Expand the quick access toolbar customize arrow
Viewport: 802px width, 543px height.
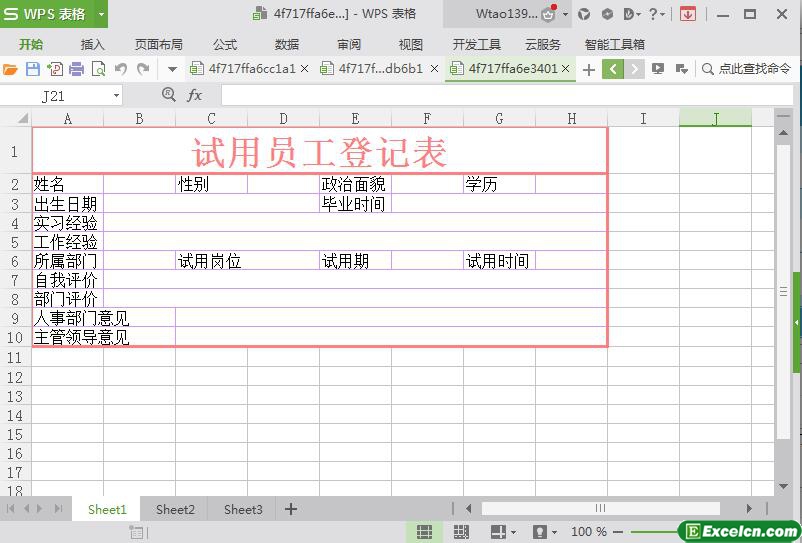[x=172, y=69]
